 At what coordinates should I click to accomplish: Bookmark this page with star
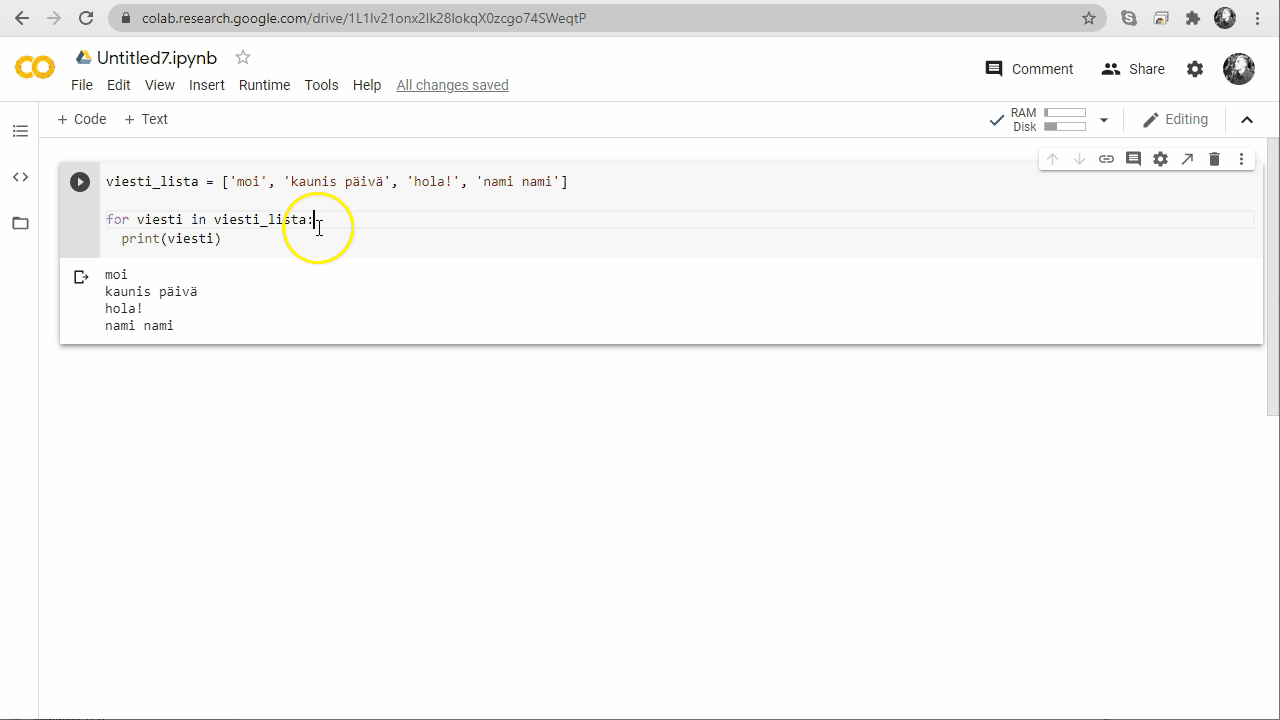coord(1089,18)
